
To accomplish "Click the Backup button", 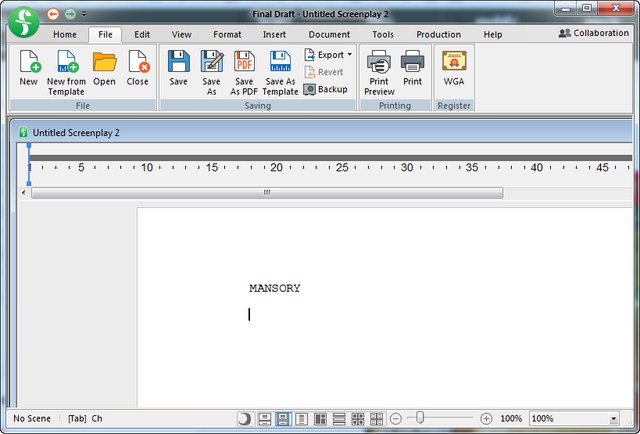I will [x=326, y=89].
